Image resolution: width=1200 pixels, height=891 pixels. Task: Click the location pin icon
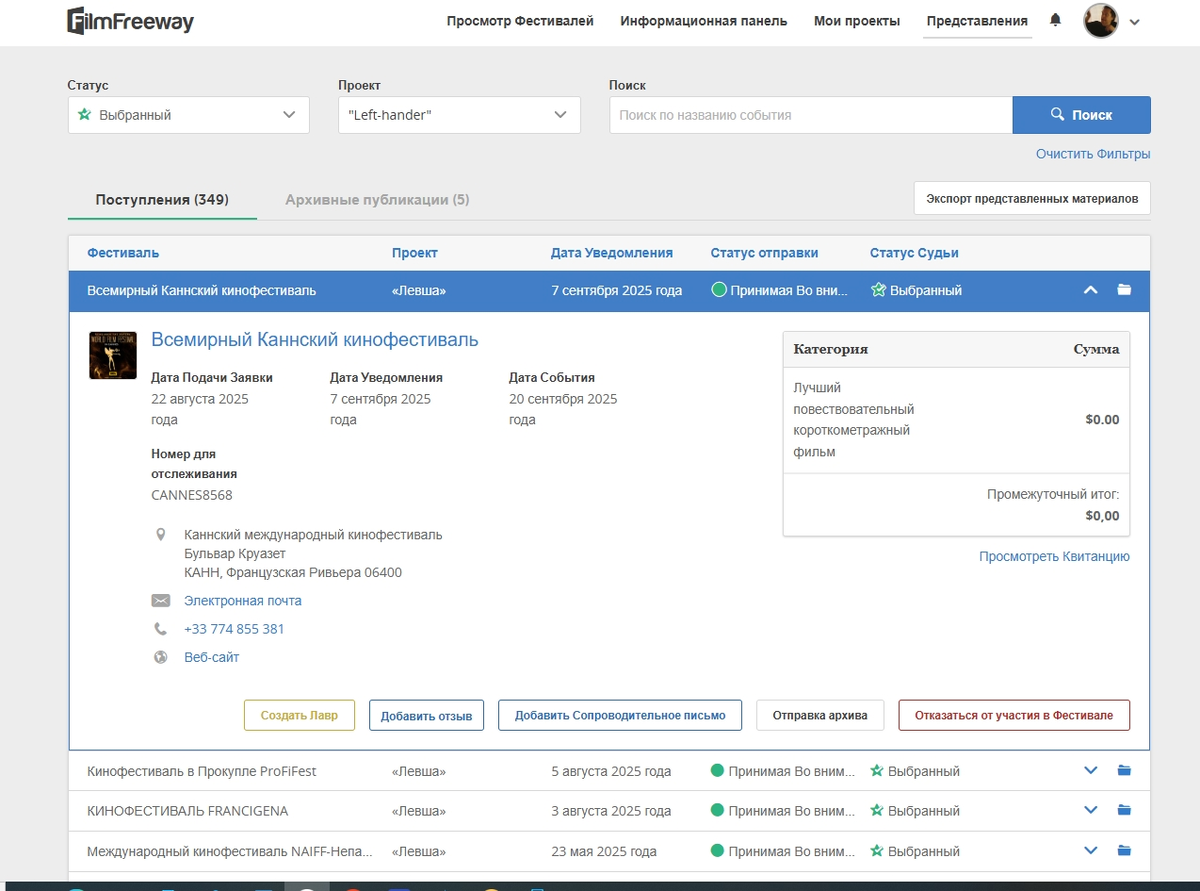click(161, 535)
